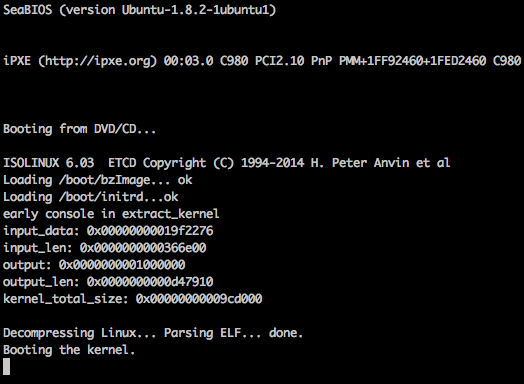Click 'H. Peter Anvin et al' text
The width and height of the screenshot is (524, 384).
(380, 163)
